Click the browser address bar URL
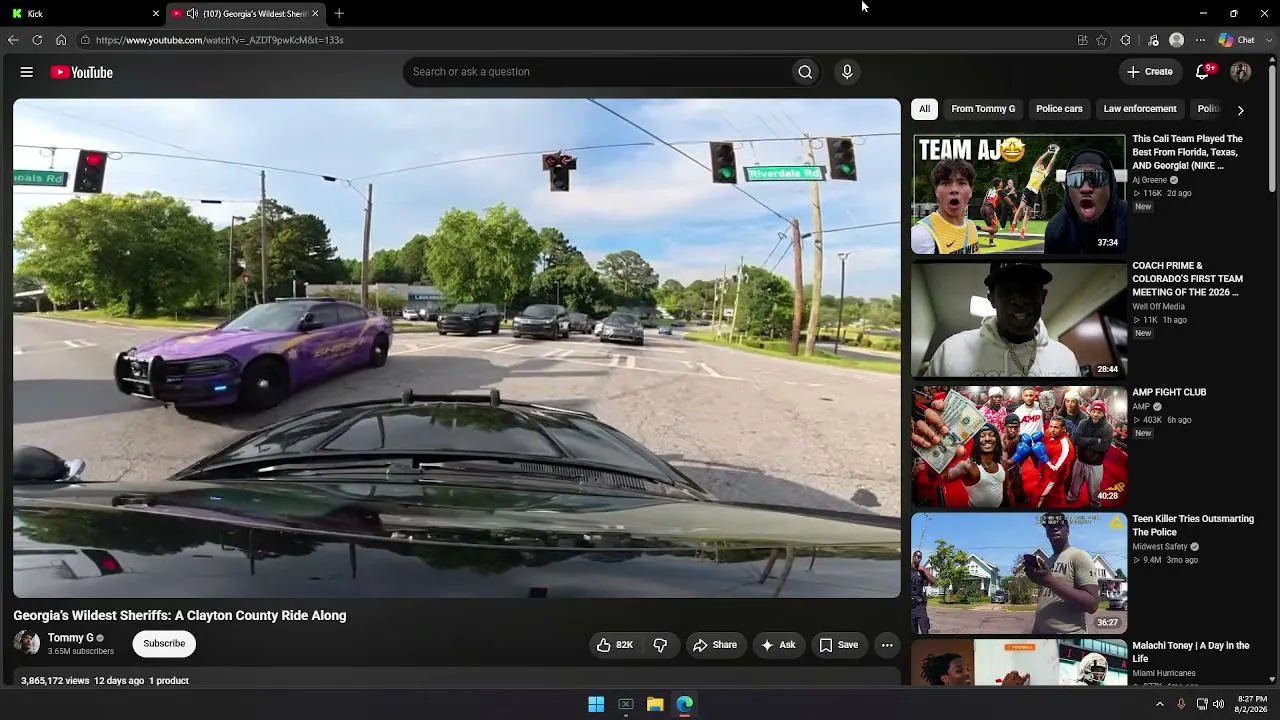 (x=220, y=40)
